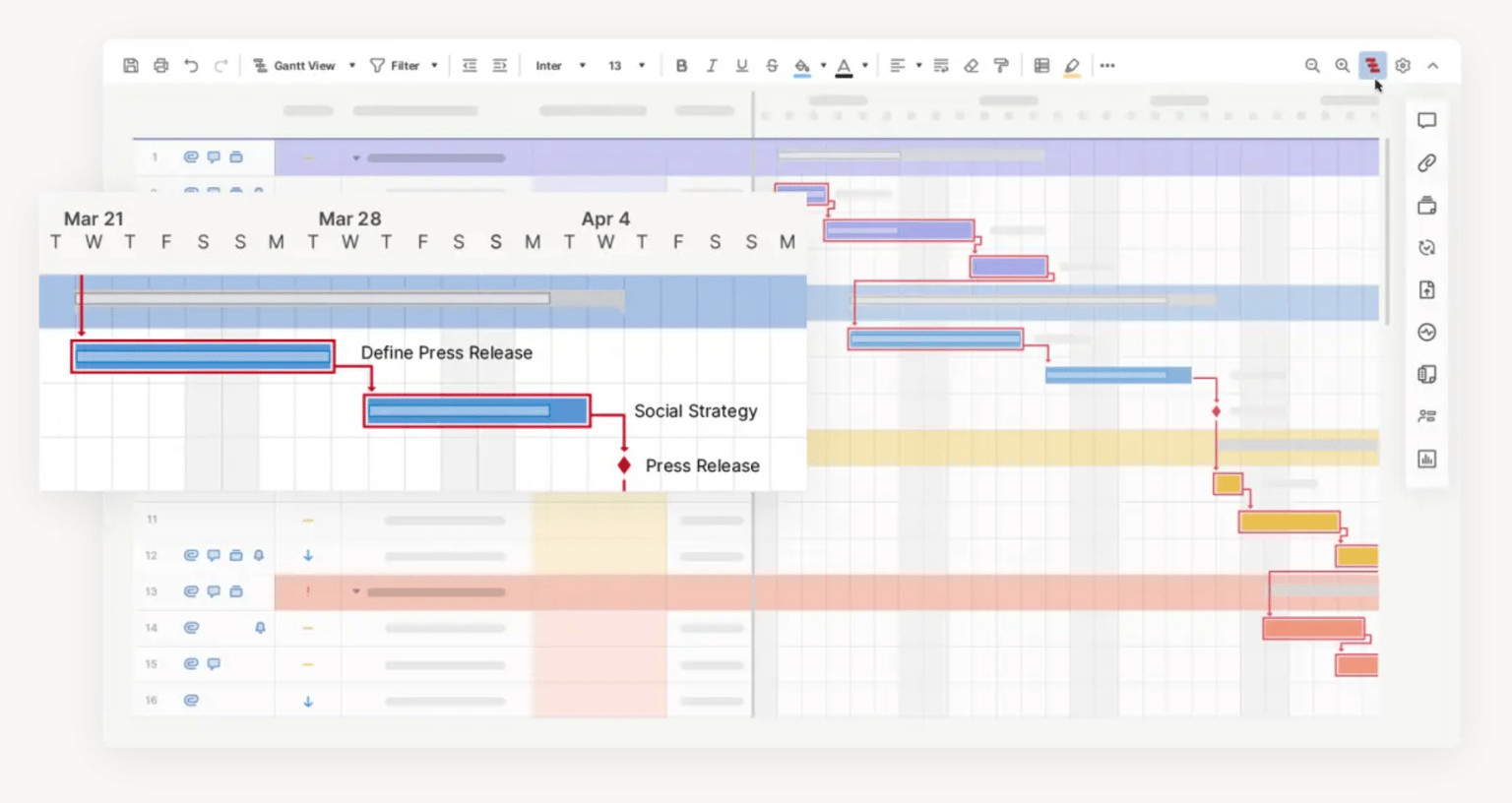Toggle strikethrough formatting
Image resolution: width=1512 pixels, height=803 pixels.
click(x=772, y=65)
